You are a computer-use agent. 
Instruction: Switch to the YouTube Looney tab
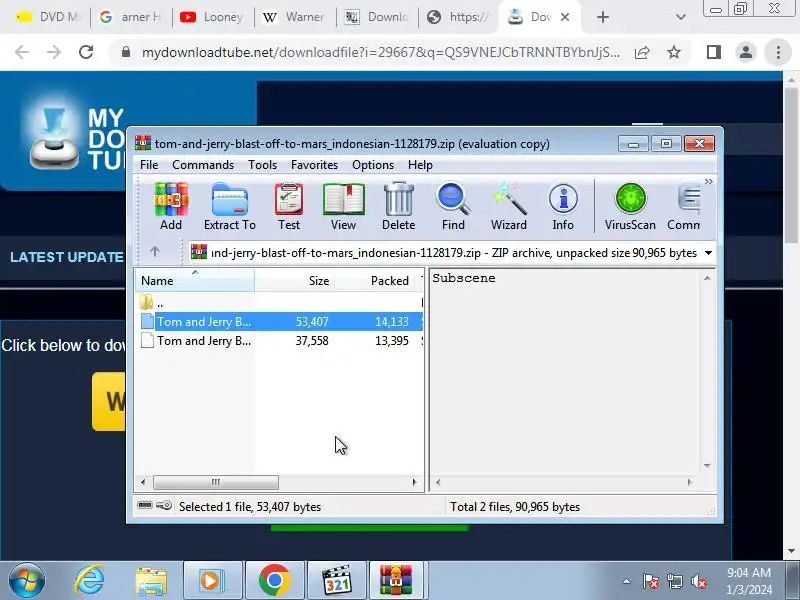[x=212, y=17]
